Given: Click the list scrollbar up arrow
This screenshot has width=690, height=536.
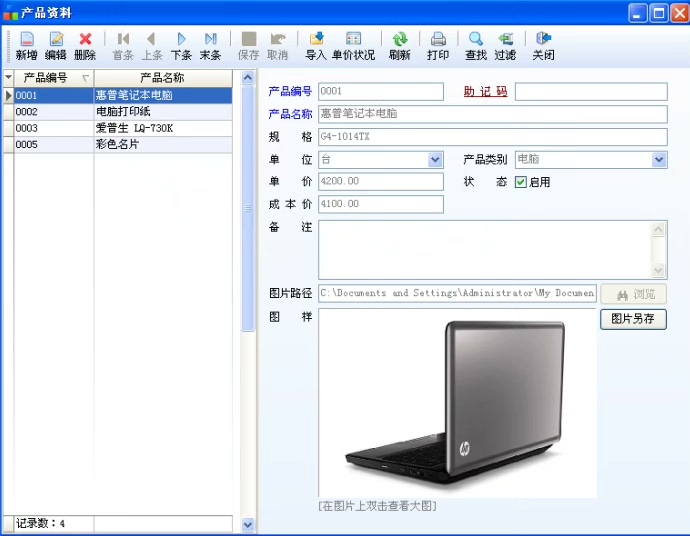Looking at the screenshot, I should pyautogui.click(x=248, y=77).
